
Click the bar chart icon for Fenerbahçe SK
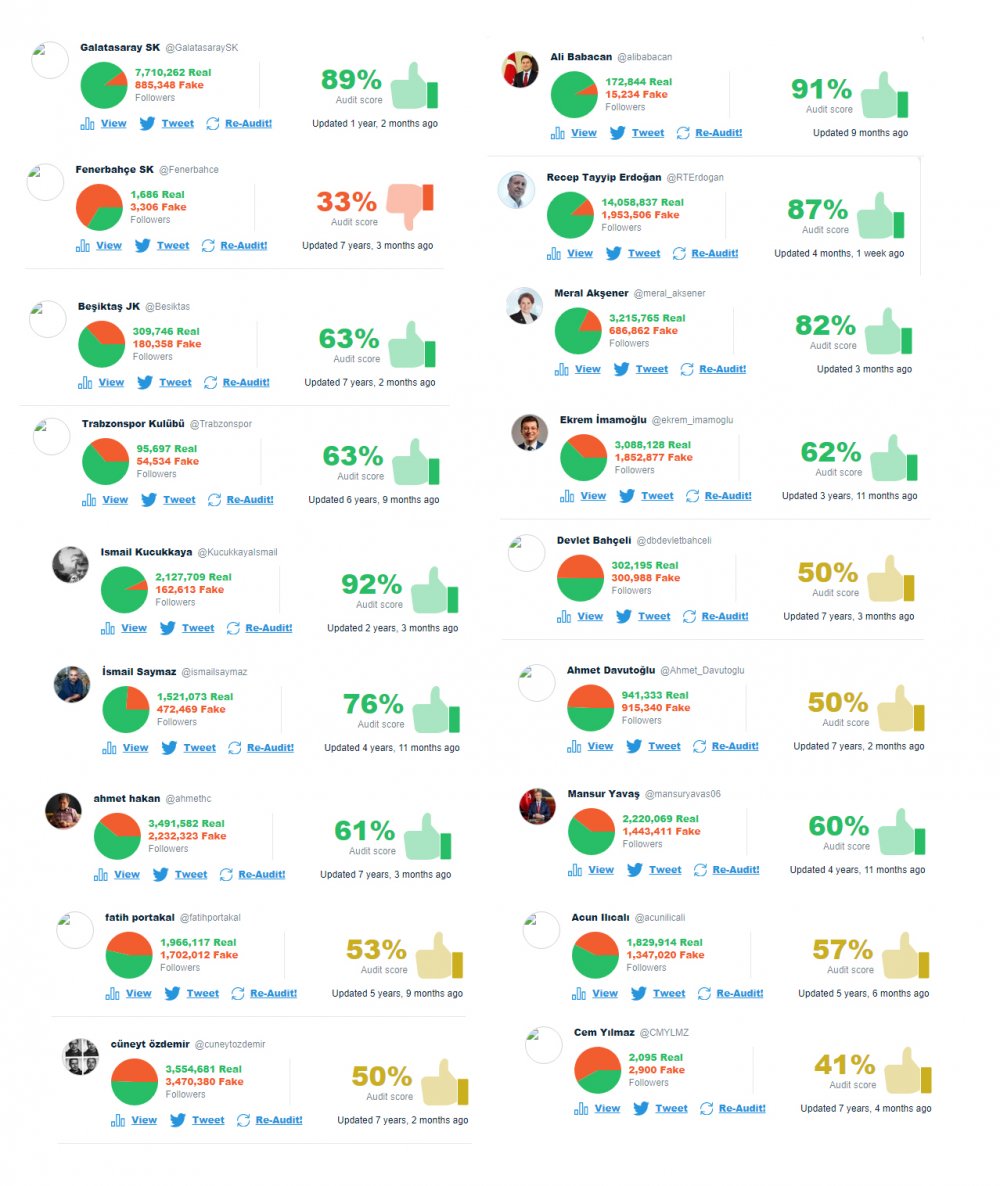coord(82,245)
